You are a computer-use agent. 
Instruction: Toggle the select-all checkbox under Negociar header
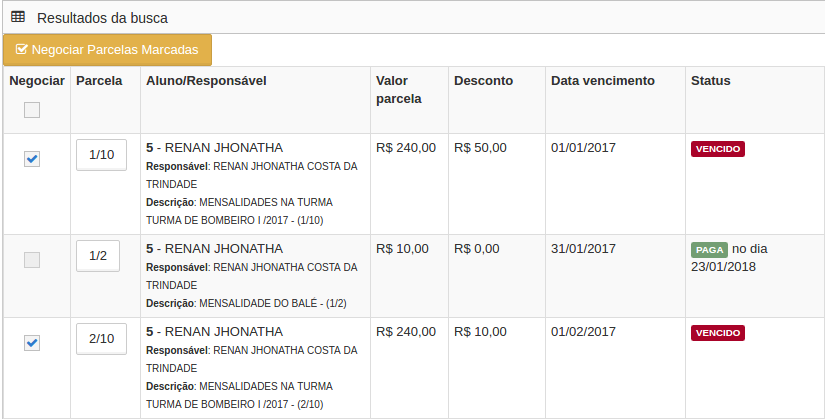[32, 110]
